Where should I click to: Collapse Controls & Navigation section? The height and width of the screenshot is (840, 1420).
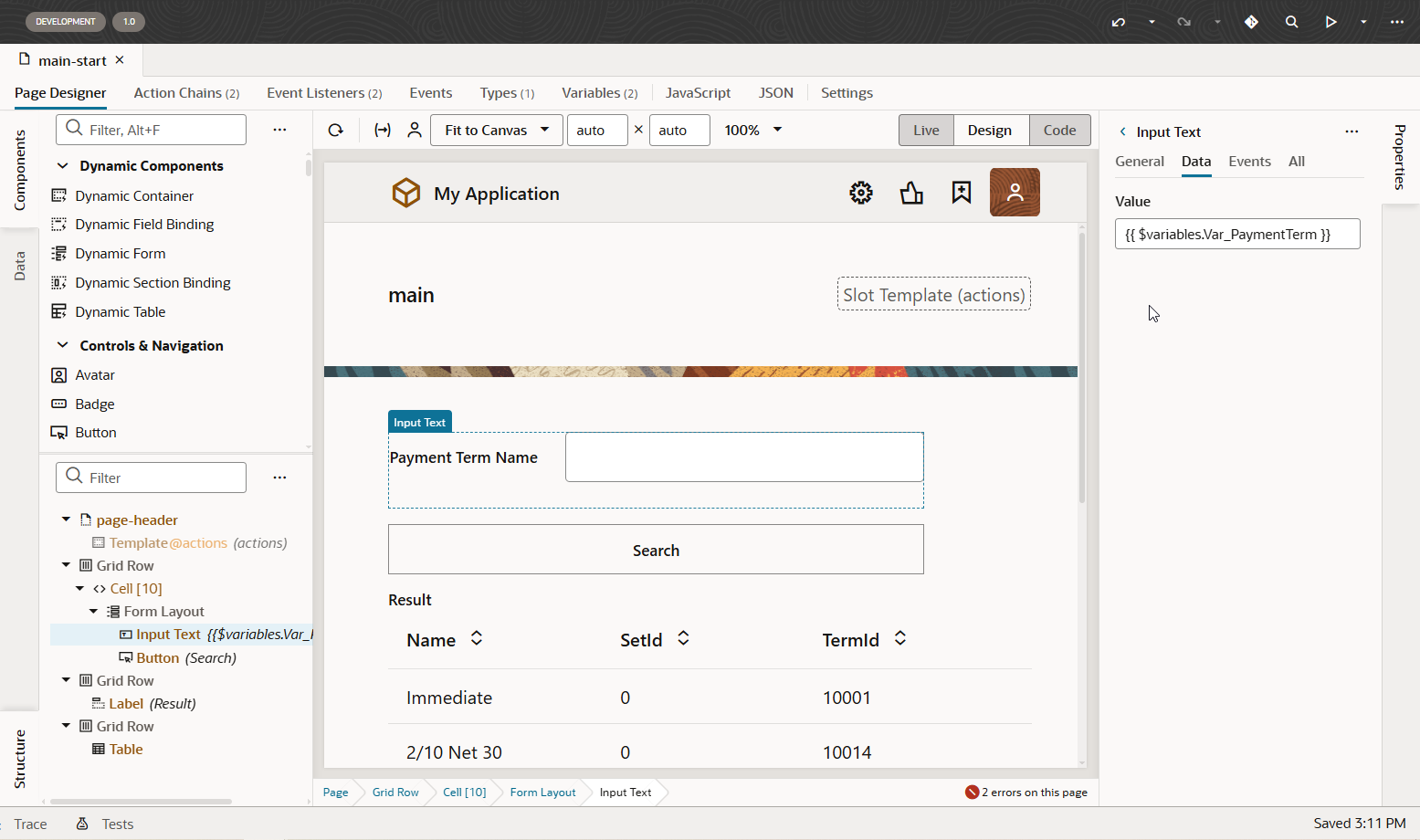63,346
